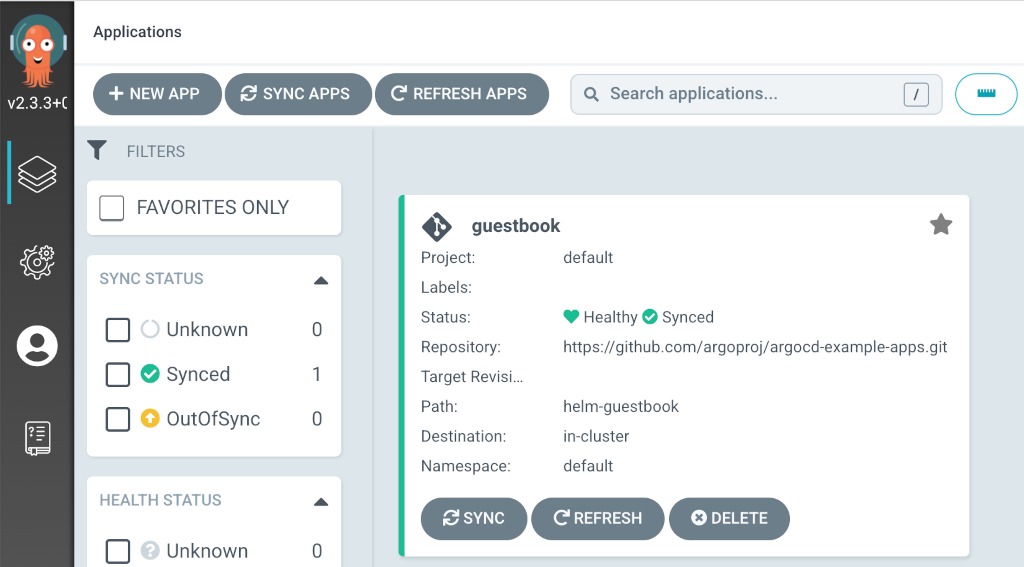Click the Unknown sync status circle icon
The width and height of the screenshot is (1024, 567).
(150, 329)
